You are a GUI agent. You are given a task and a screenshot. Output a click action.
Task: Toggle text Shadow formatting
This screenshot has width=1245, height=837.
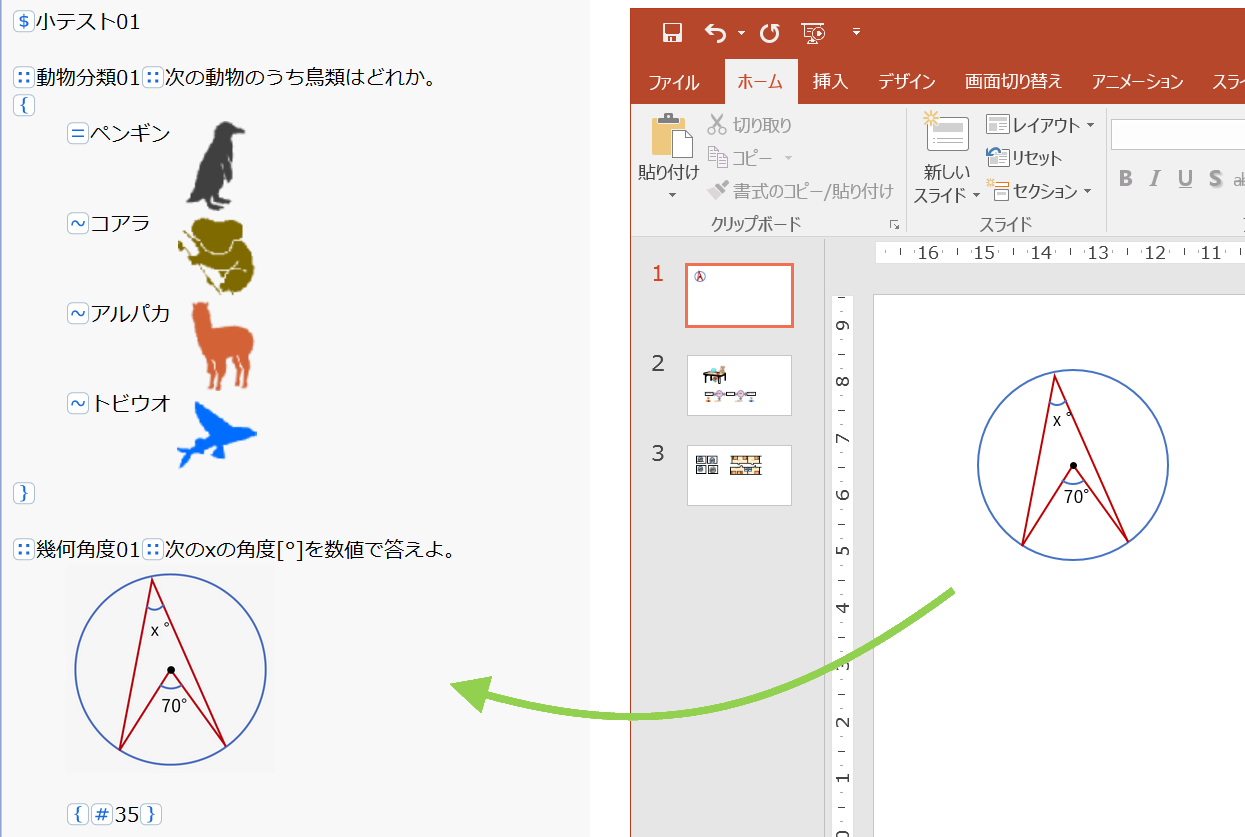coord(1215,179)
